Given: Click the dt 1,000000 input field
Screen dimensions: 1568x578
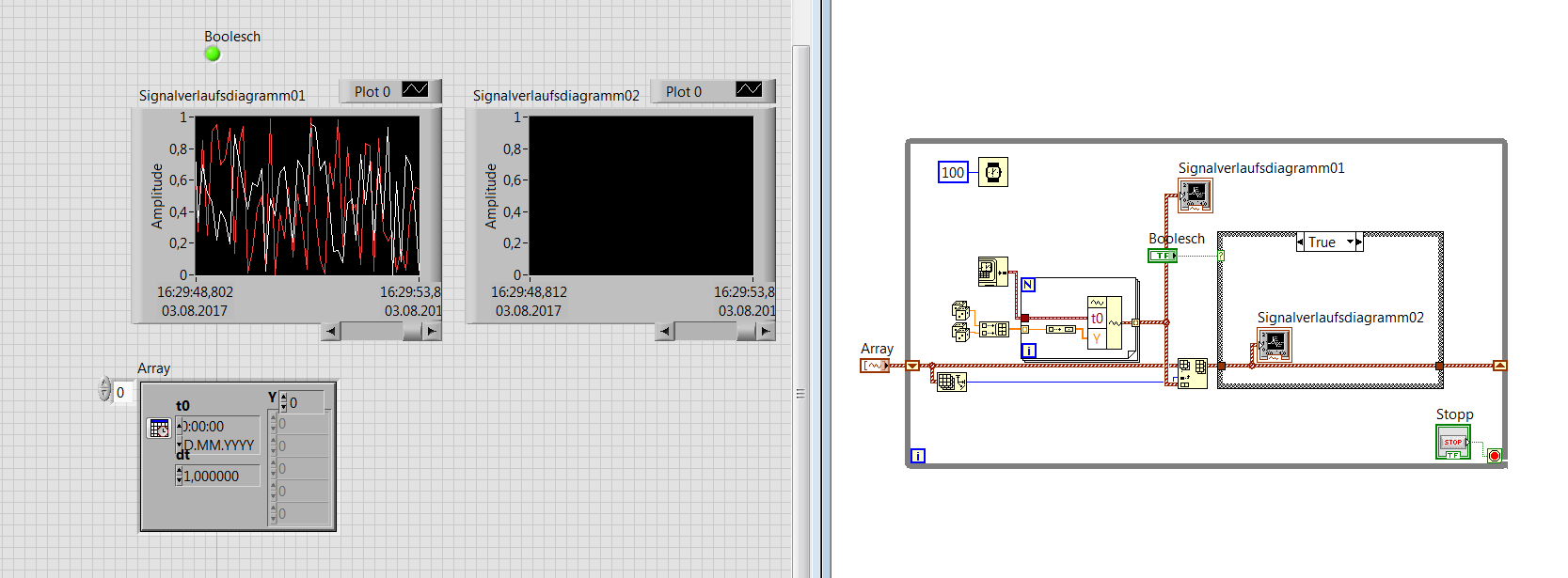Looking at the screenshot, I should 221,476.
